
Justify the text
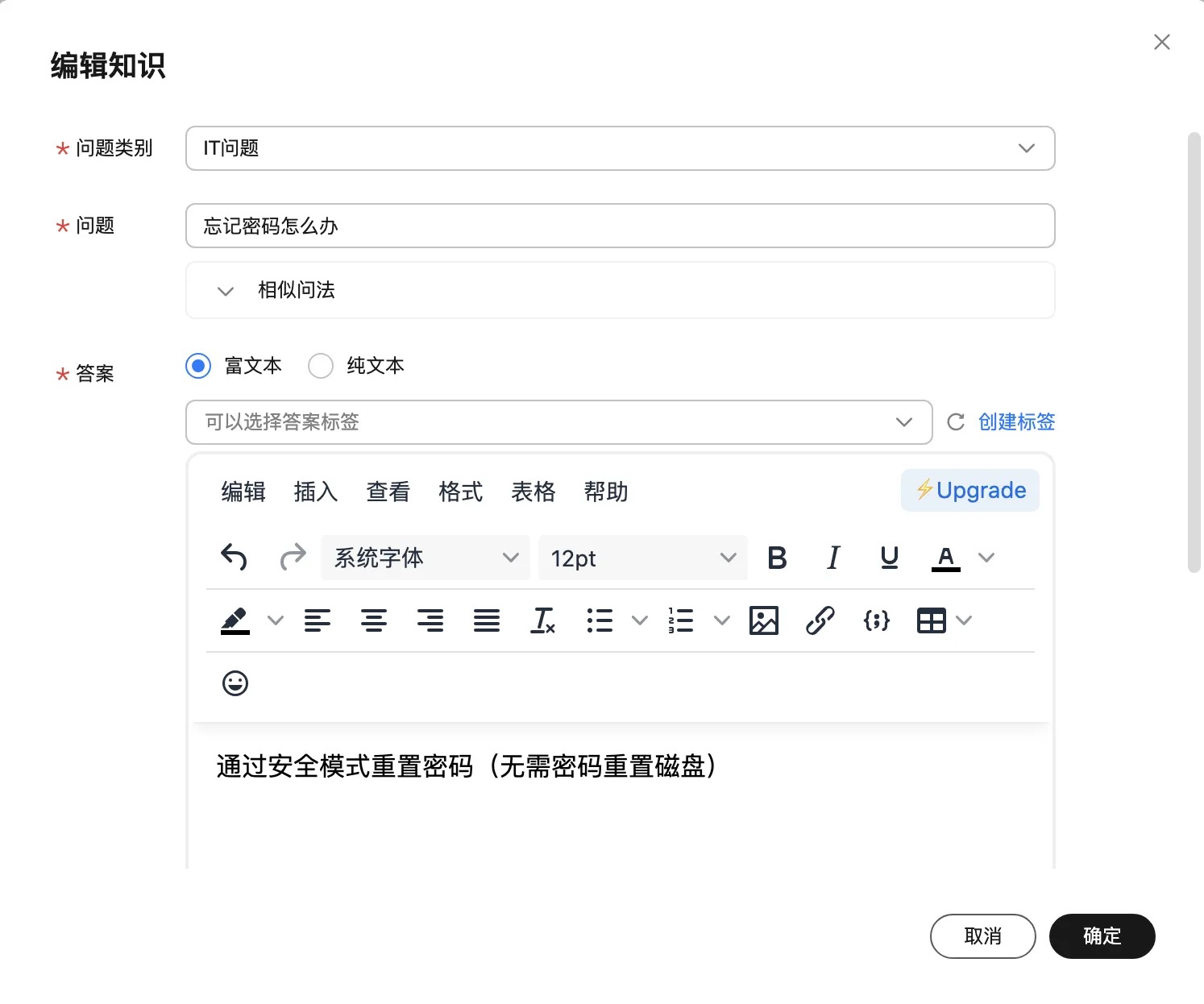pyautogui.click(x=487, y=620)
